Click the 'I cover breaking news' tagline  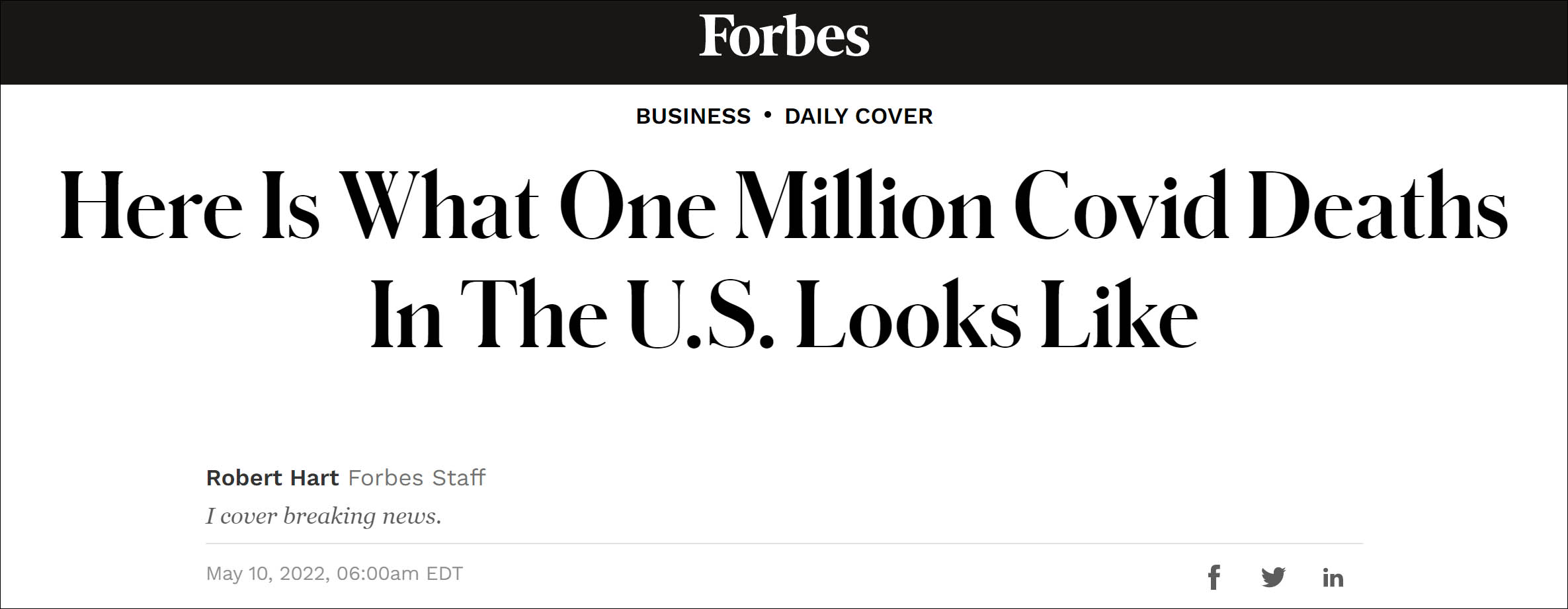[x=323, y=516]
